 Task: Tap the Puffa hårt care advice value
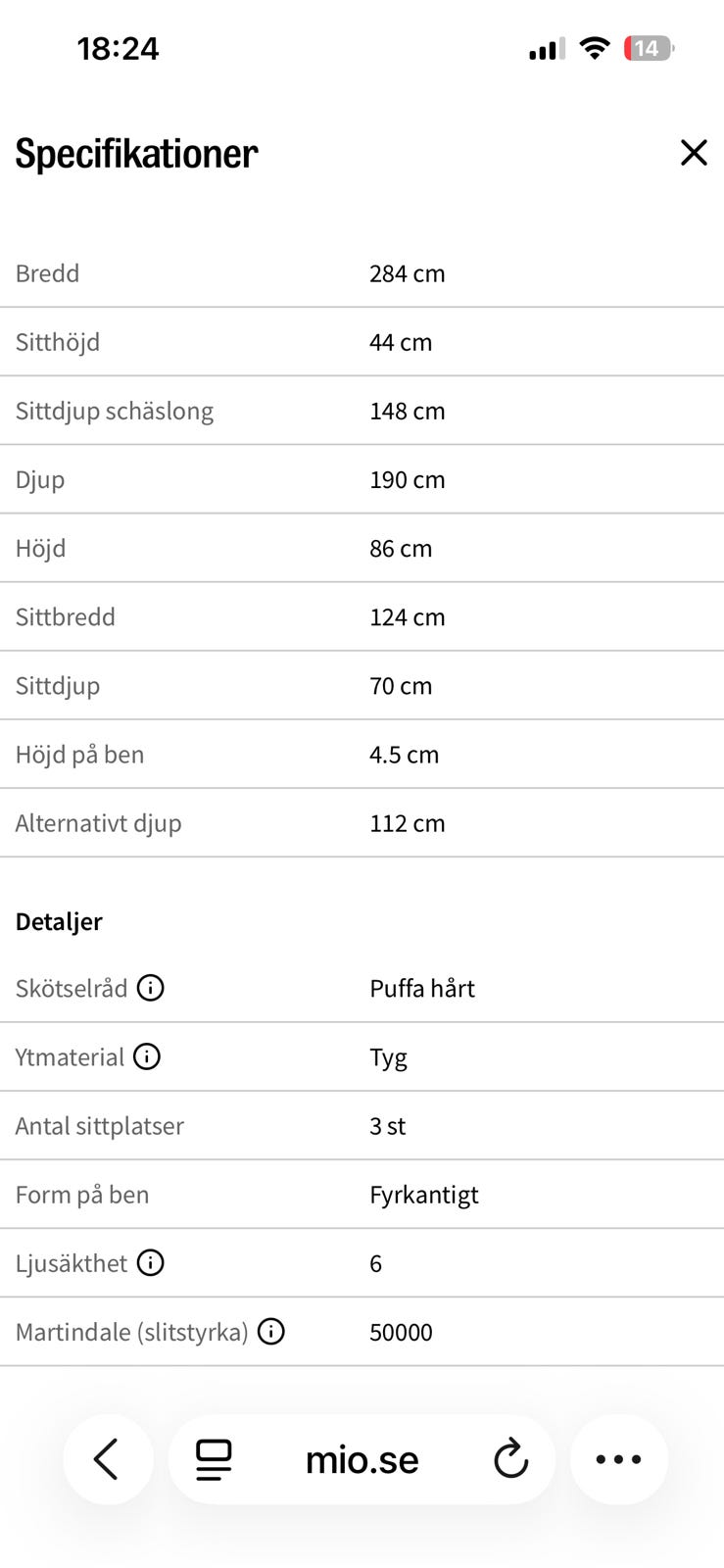(422, 988)
